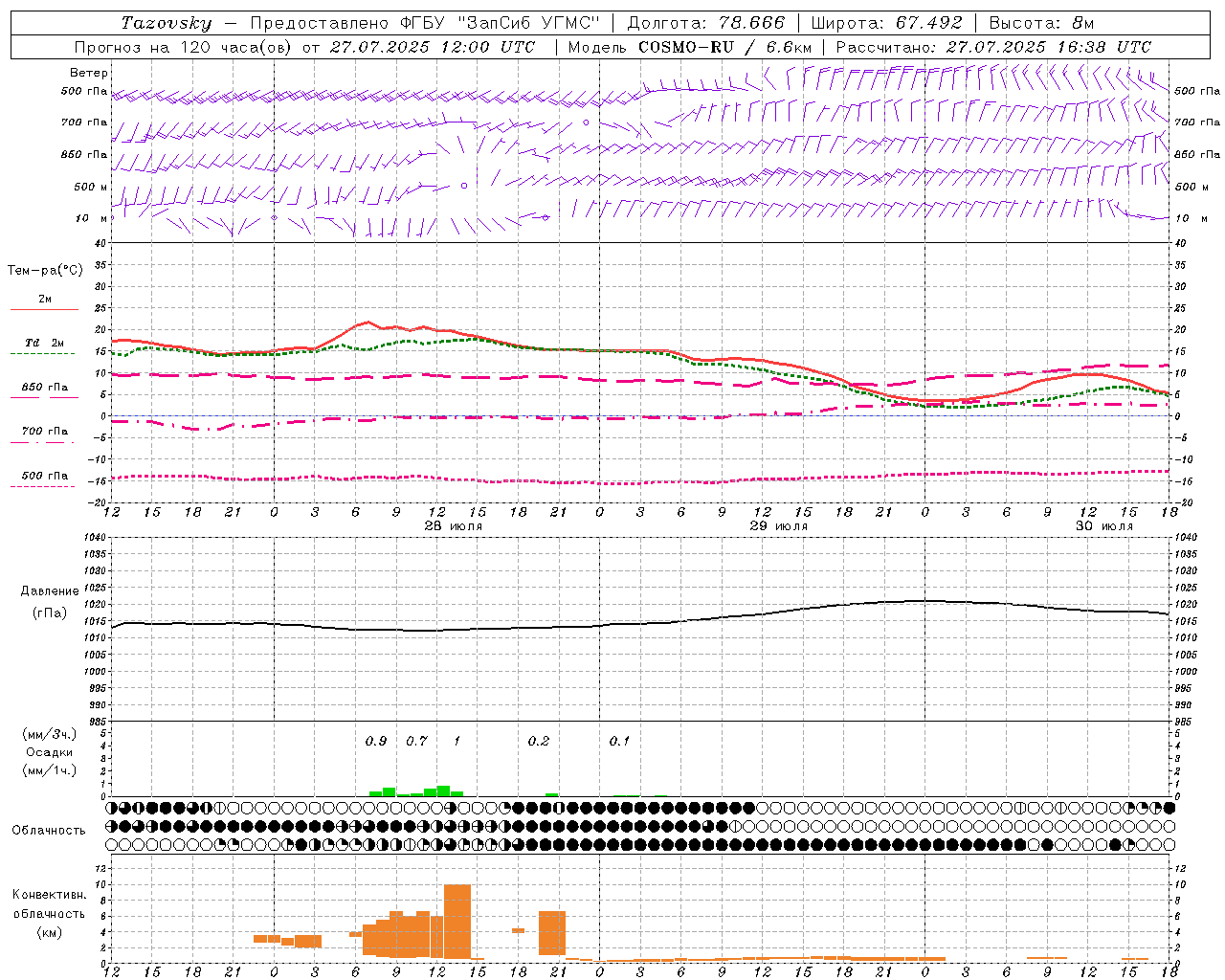Click the "(гПа)" unit under Давление
Image resolution: width=1225 pixels, height=980 pixels.
pos(50,612)
